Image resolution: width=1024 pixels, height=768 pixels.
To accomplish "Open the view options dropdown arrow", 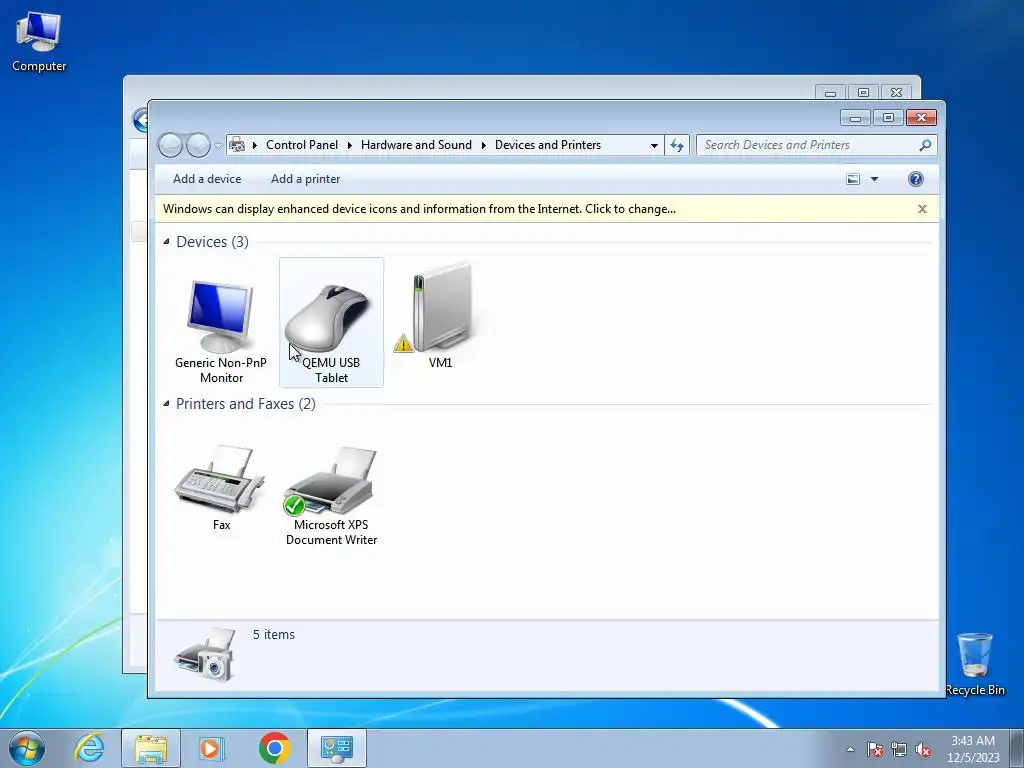I will click(874, 179).
